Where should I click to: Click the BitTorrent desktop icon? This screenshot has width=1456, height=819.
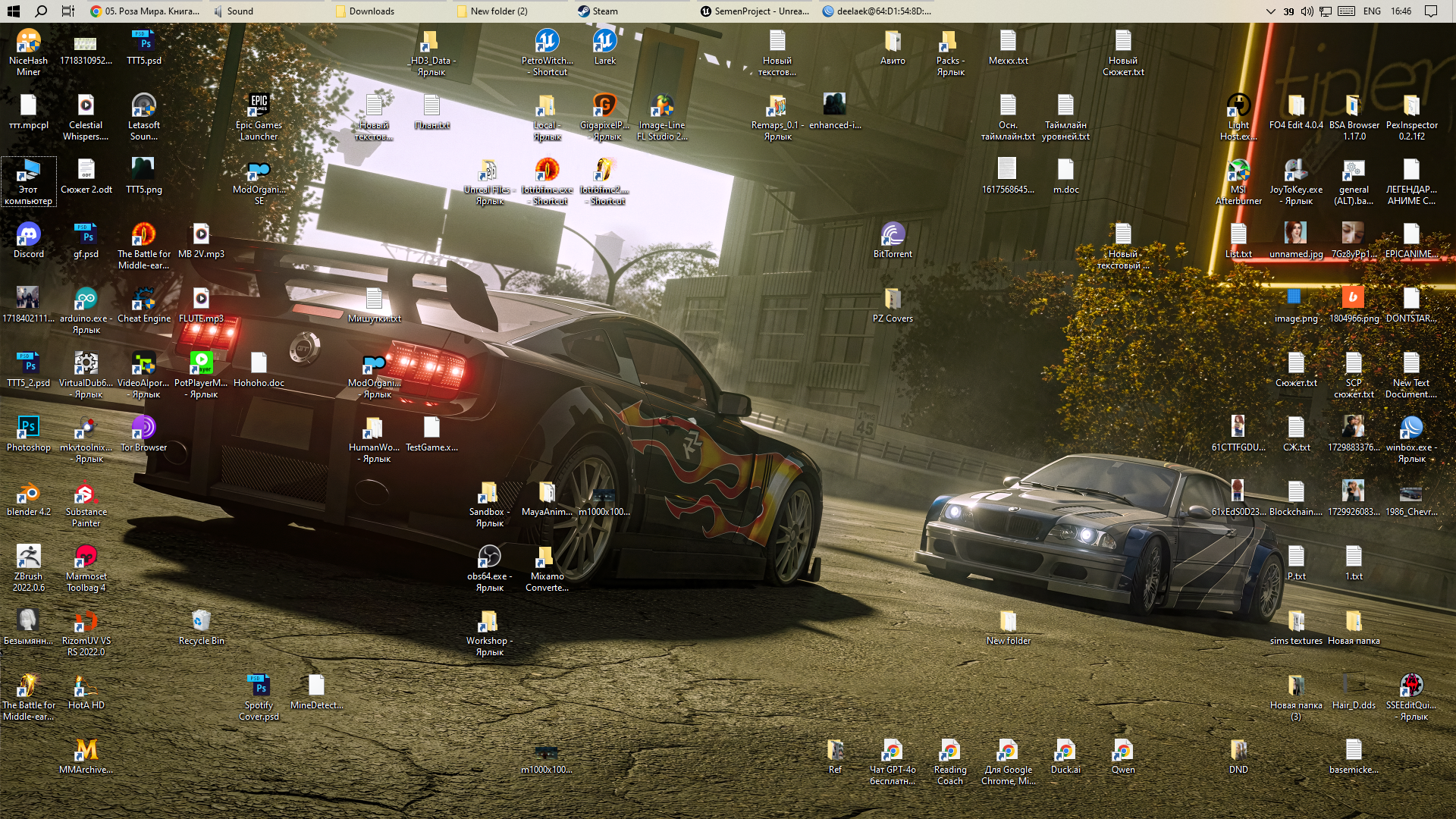893,236
